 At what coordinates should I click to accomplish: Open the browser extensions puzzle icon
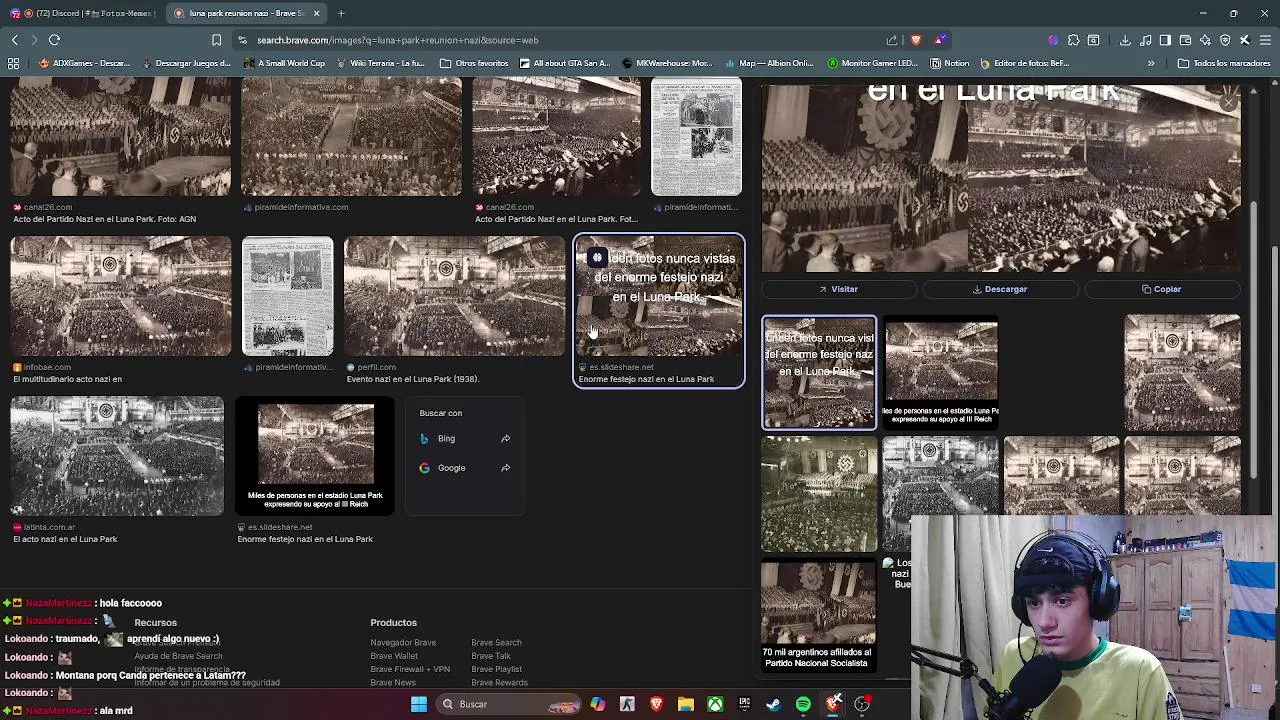click(1073, 40)
